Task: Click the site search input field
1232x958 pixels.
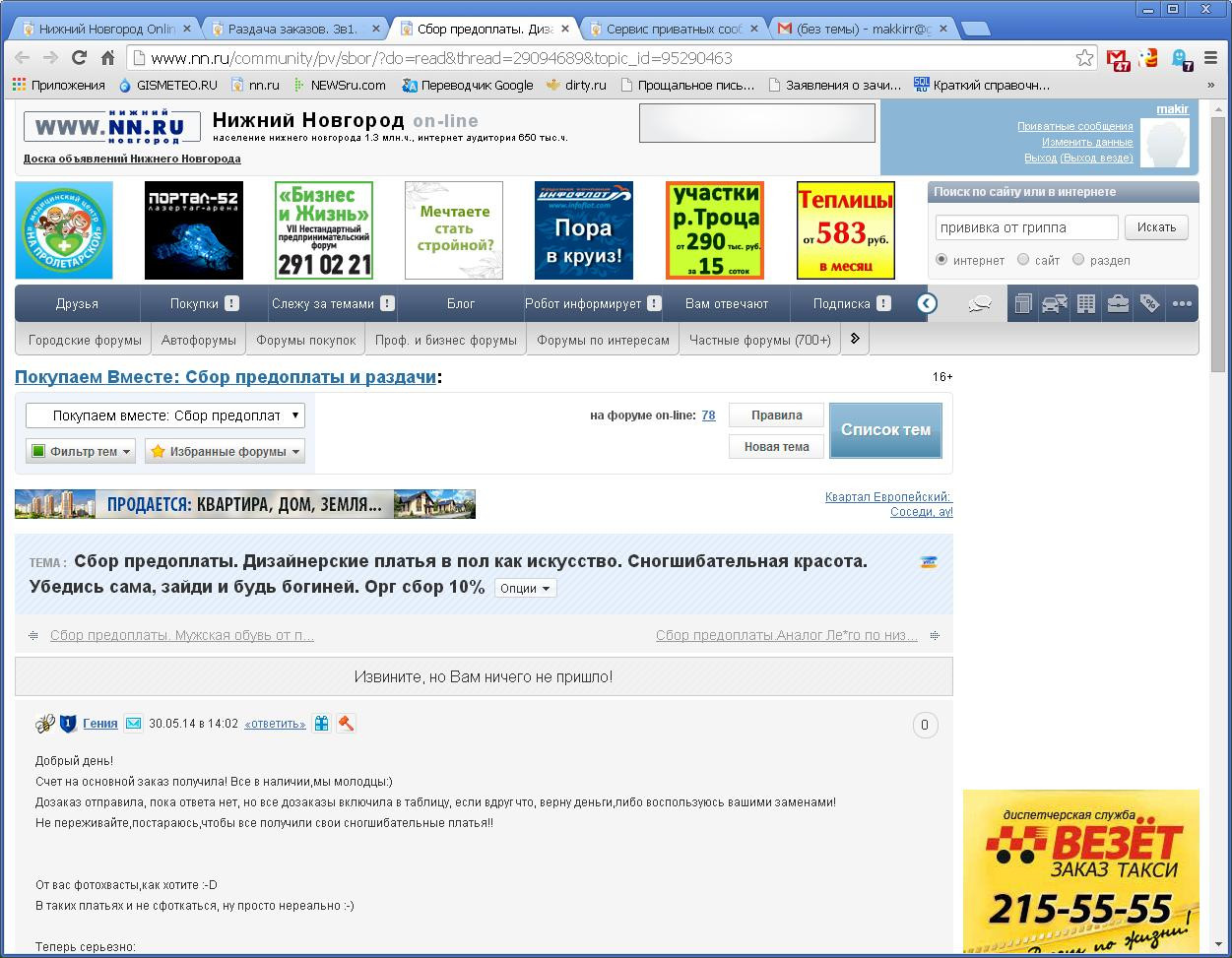Action: (x=1026, y=227)
